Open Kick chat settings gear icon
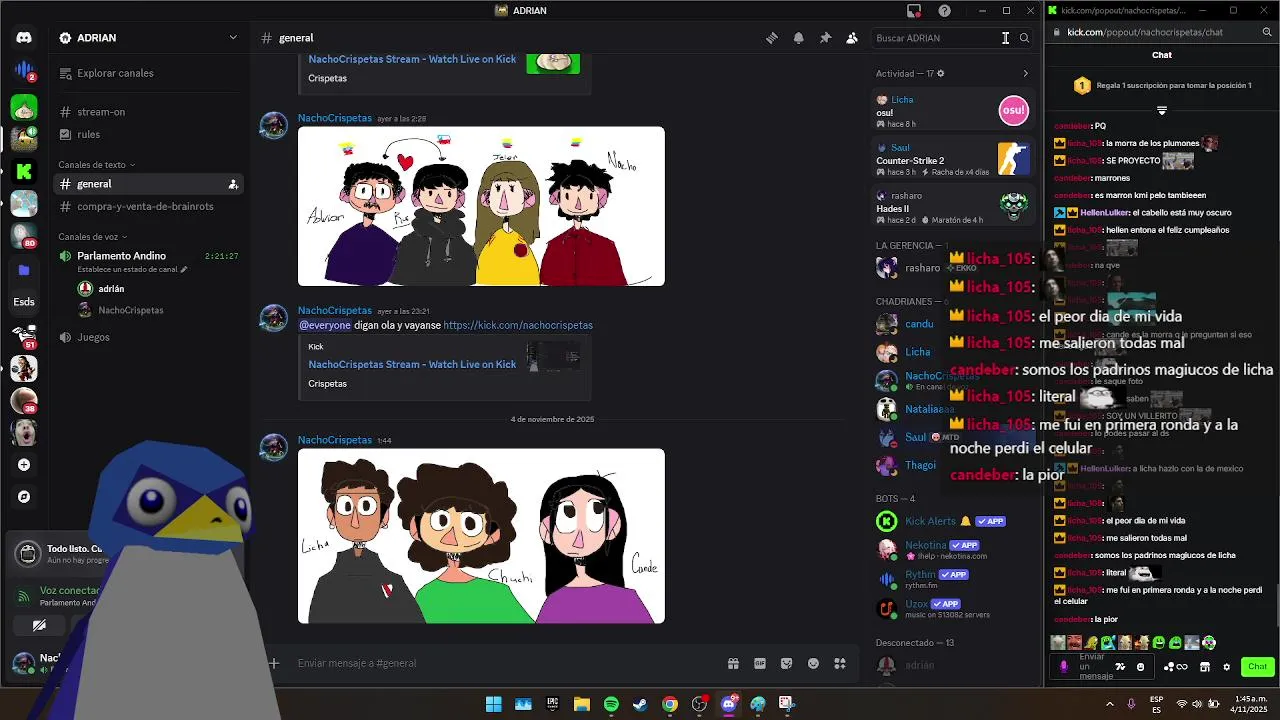This screenshot has width=1280, height=720. [x=1227, y=667]
